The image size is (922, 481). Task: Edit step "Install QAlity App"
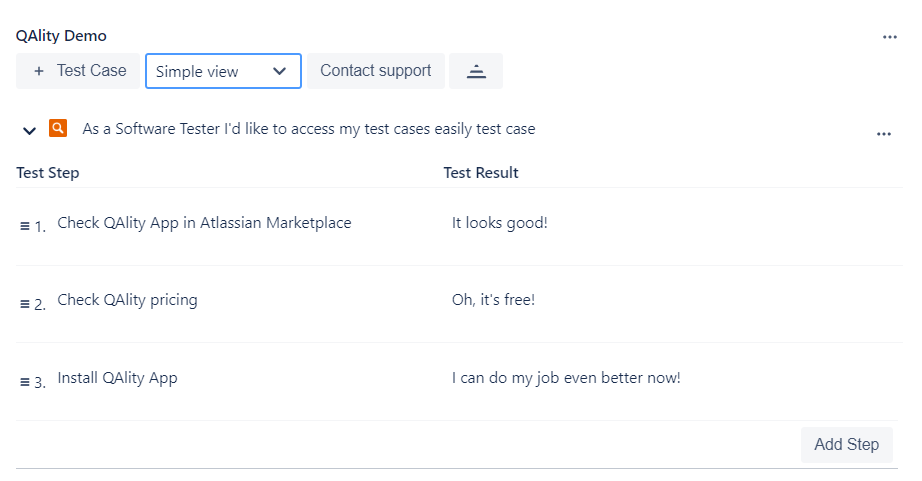click(x=117, y=378)
